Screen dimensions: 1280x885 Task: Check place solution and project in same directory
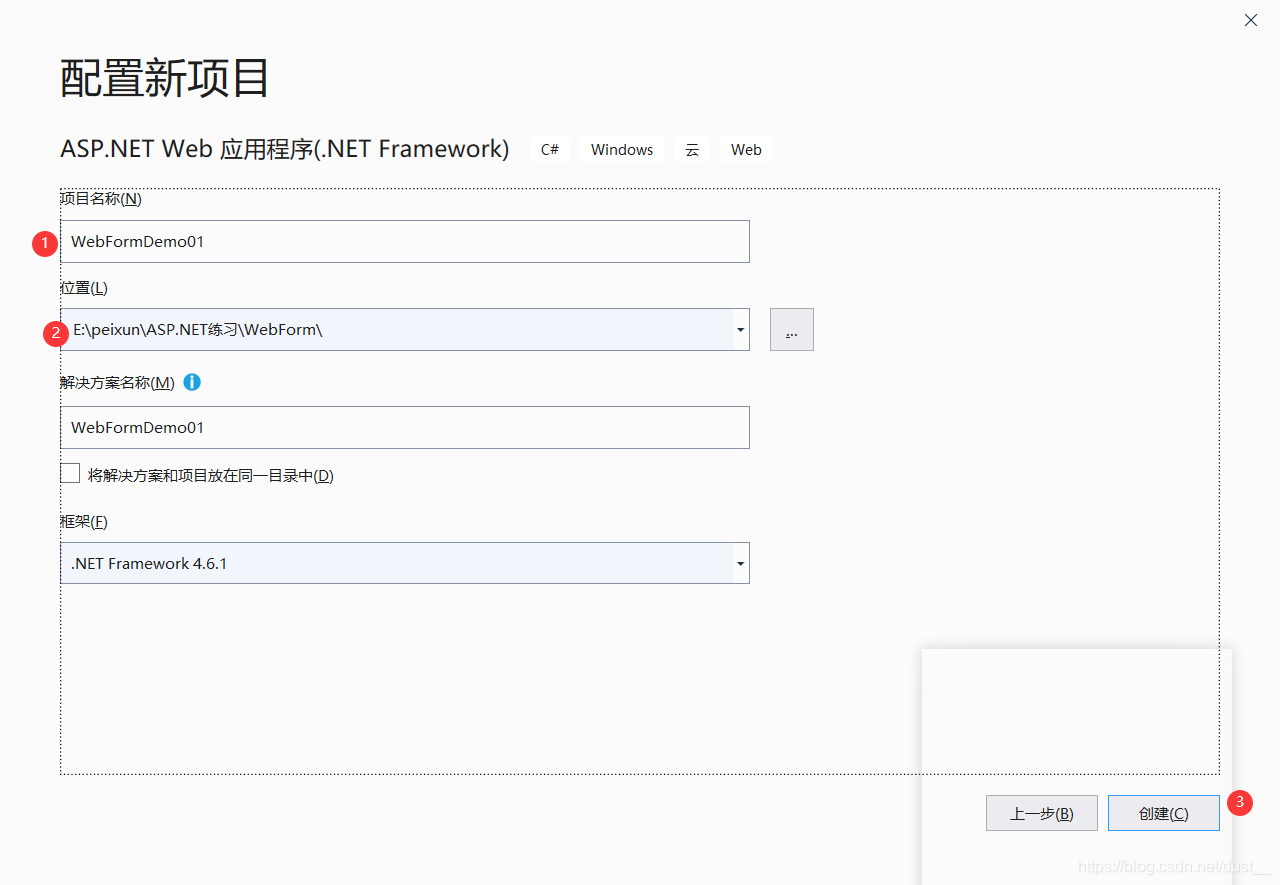point(70,474)
